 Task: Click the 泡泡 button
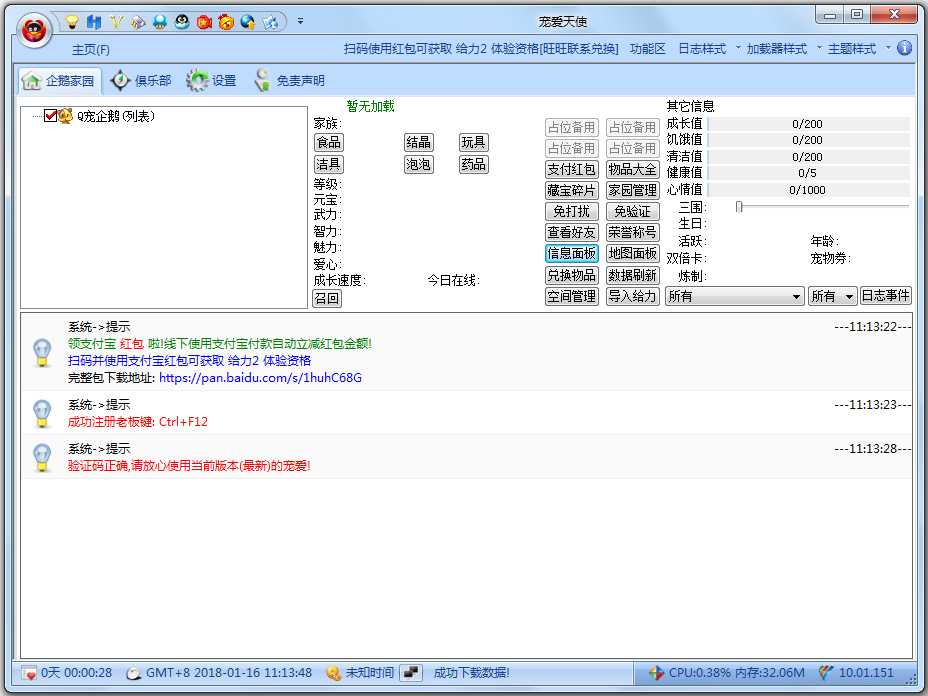(x=418, y=164)
